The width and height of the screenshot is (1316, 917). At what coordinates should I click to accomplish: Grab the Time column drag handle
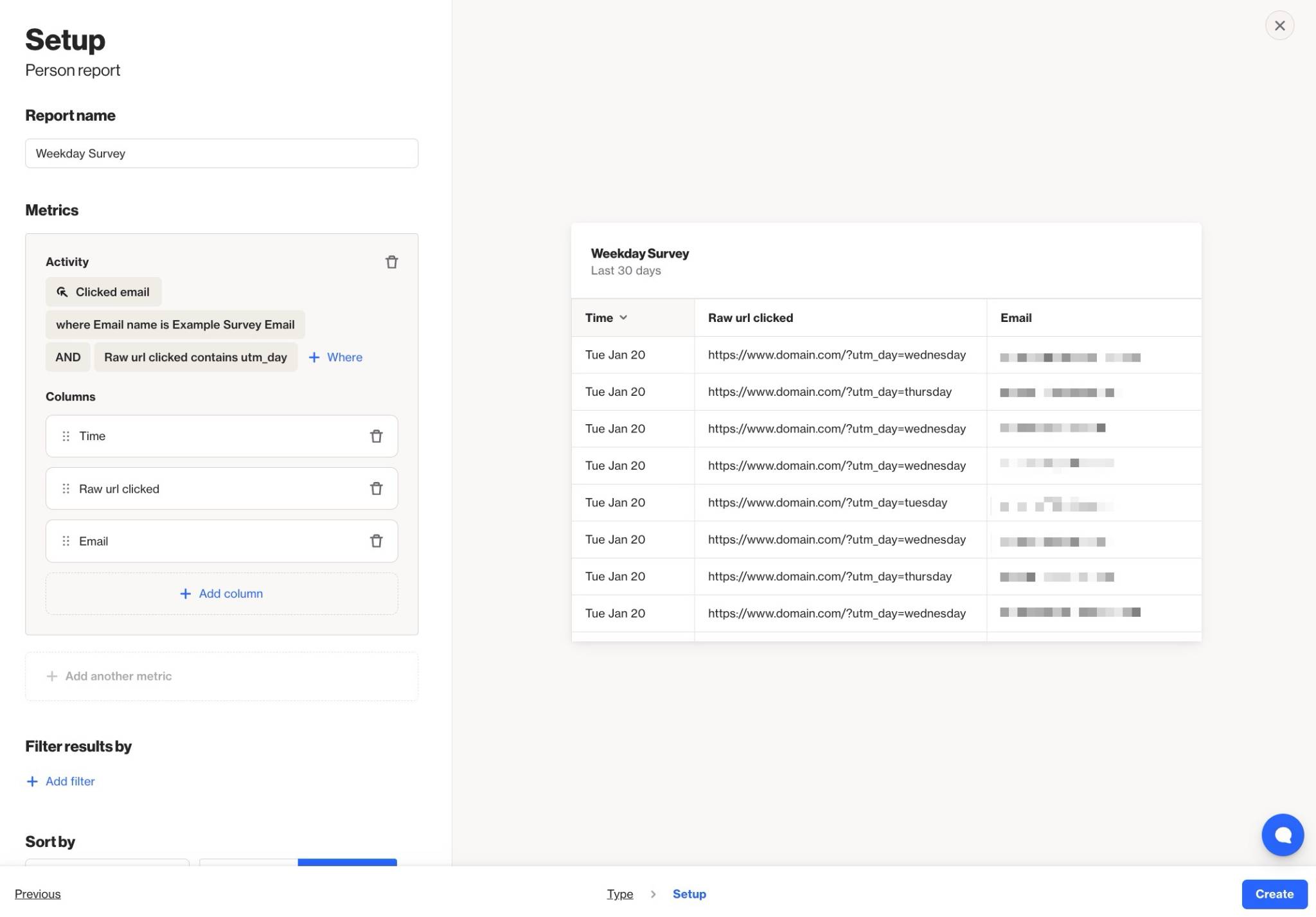point(66,436)
